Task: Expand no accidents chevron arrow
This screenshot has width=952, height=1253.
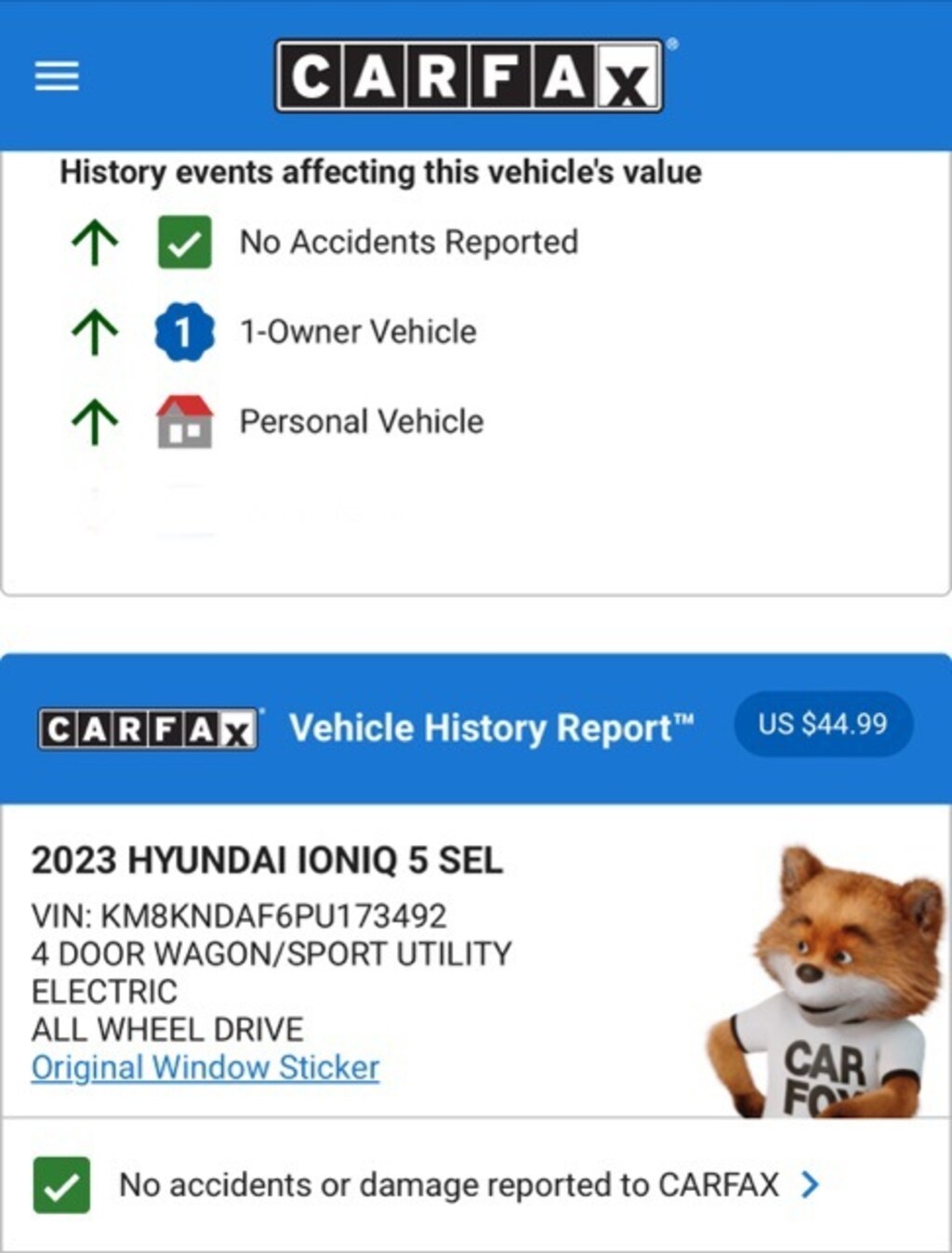Action: click(810, 1184)
